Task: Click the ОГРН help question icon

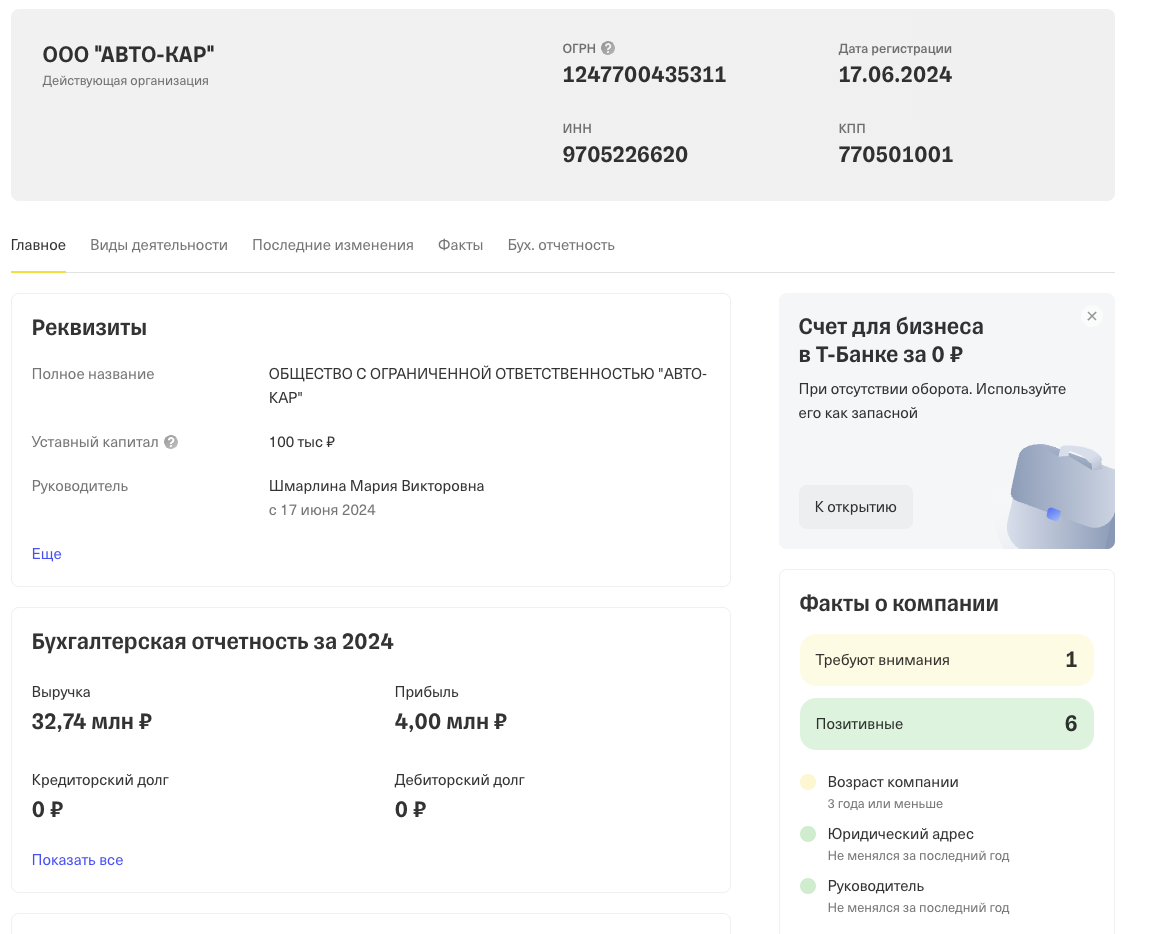Action: 607,48
